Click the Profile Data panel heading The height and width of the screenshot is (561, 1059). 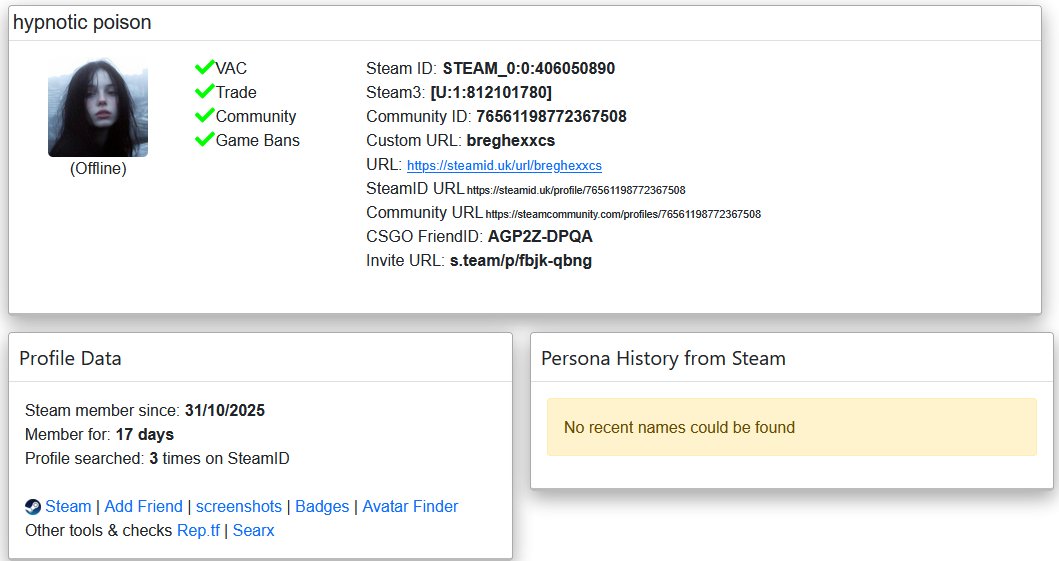coord(70,358)
